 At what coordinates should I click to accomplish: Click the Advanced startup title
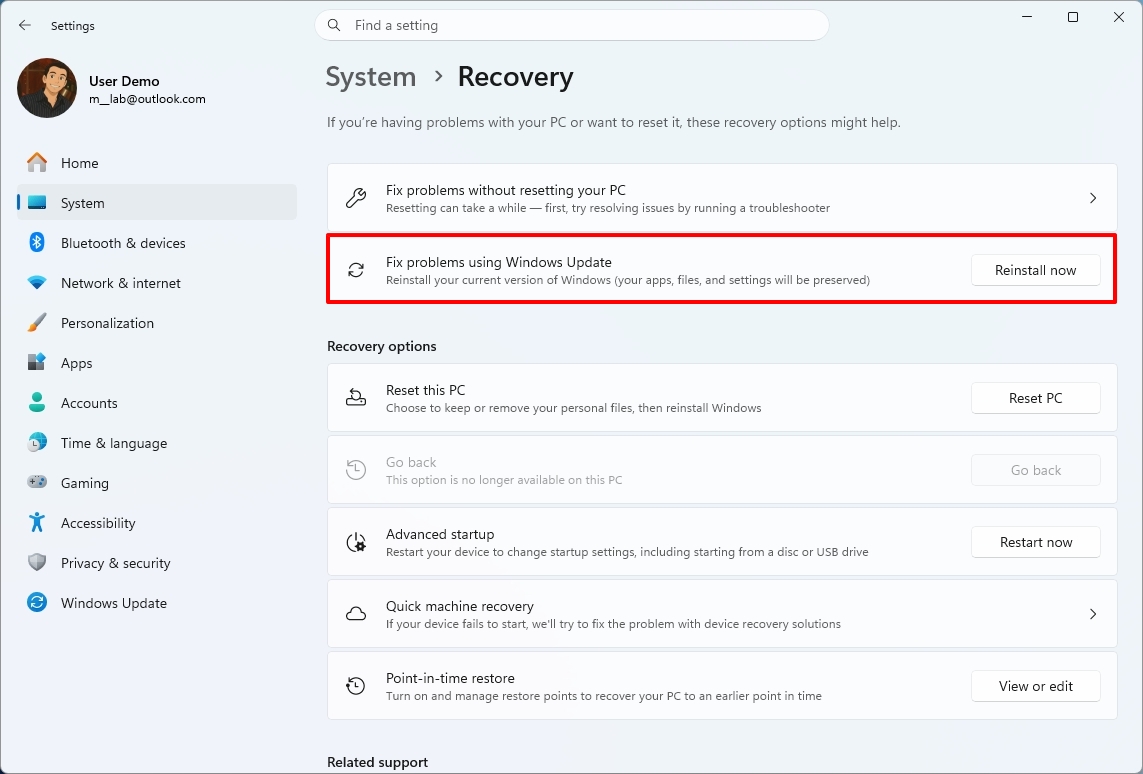[x=440, y=534]
